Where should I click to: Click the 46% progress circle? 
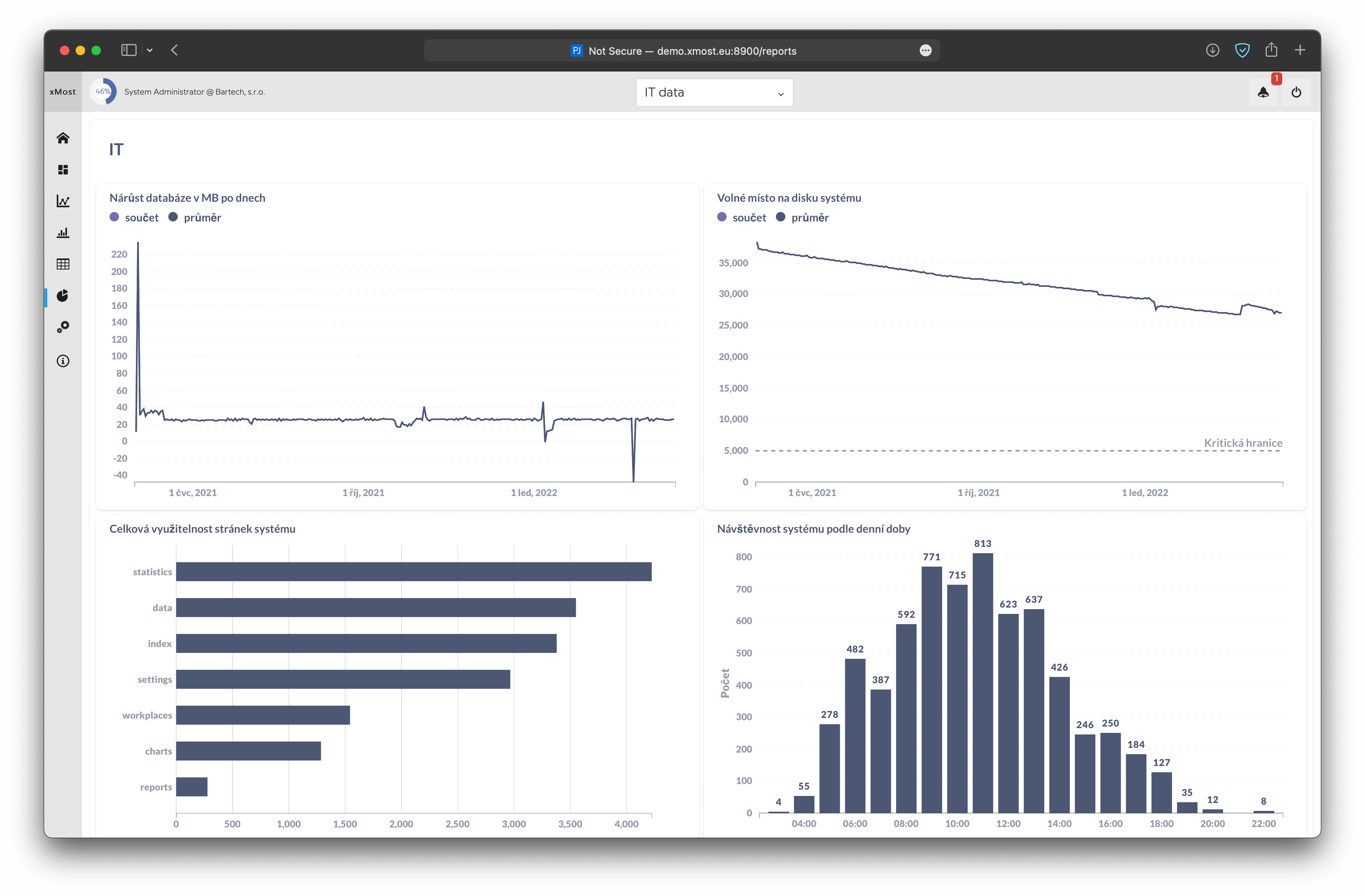pos(103,92)
